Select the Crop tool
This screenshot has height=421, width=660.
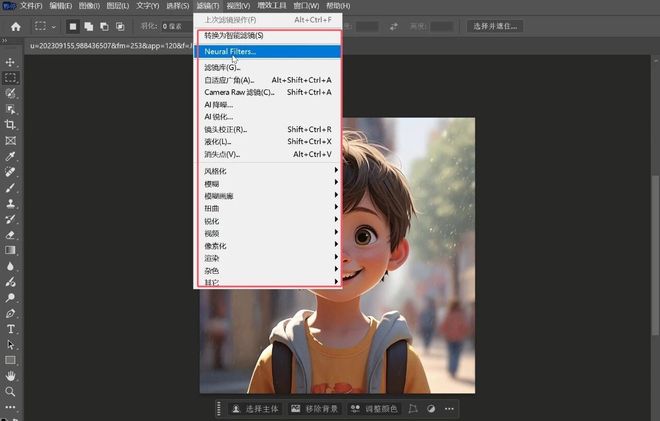click(10, 125)
